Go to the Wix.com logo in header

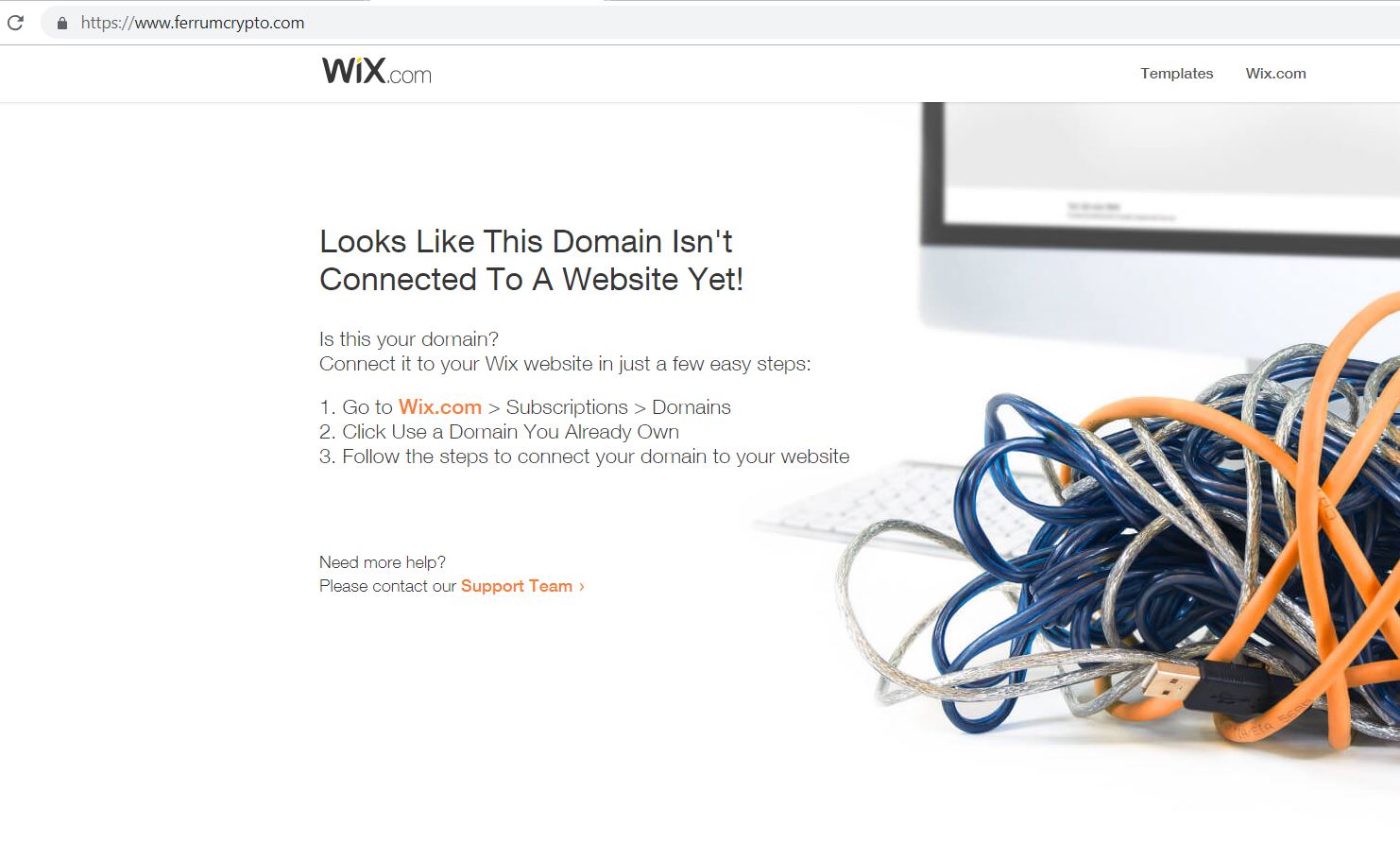pos(376,71)
